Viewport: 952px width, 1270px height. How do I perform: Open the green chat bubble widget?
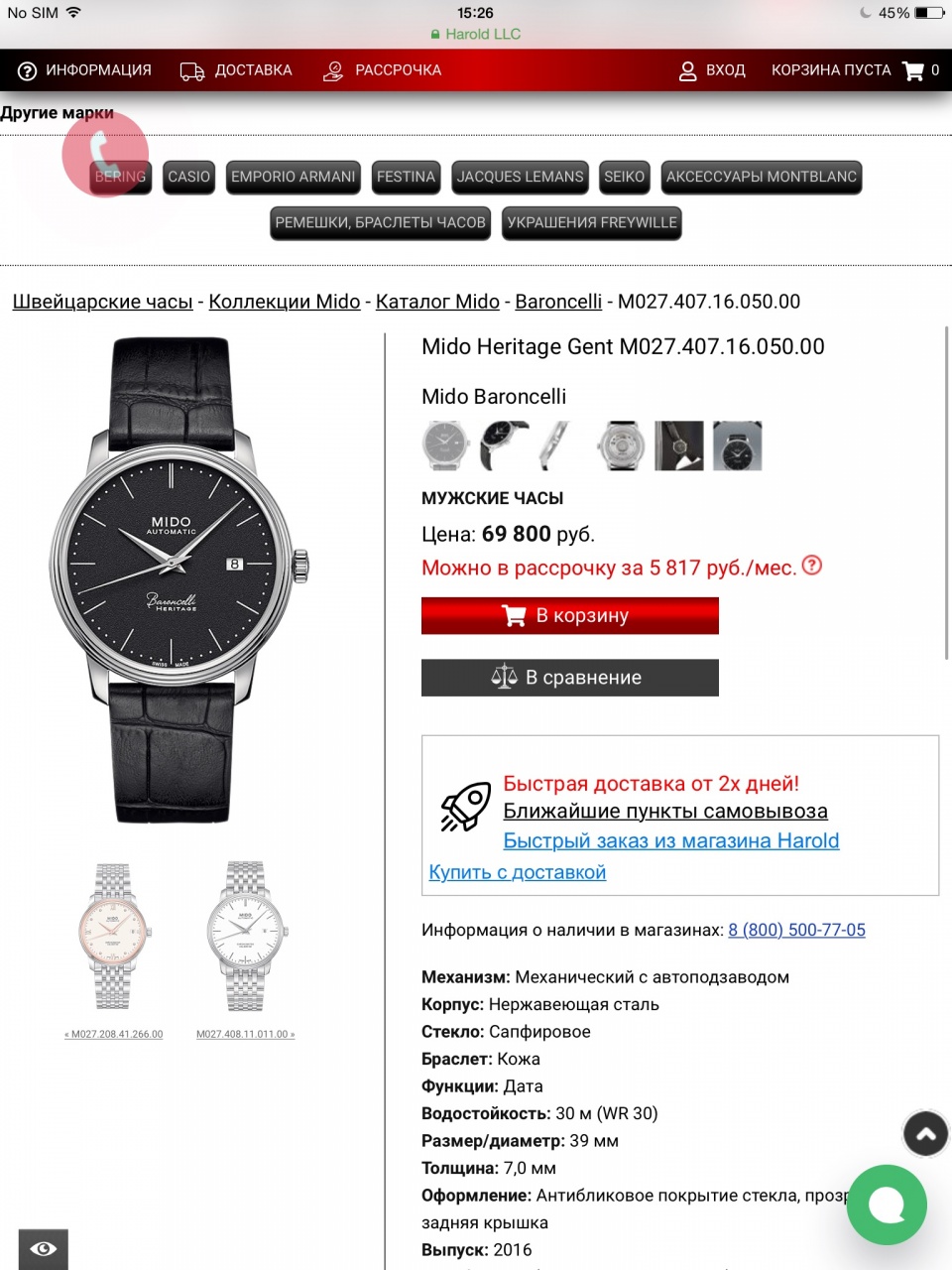coord(887,1205)
